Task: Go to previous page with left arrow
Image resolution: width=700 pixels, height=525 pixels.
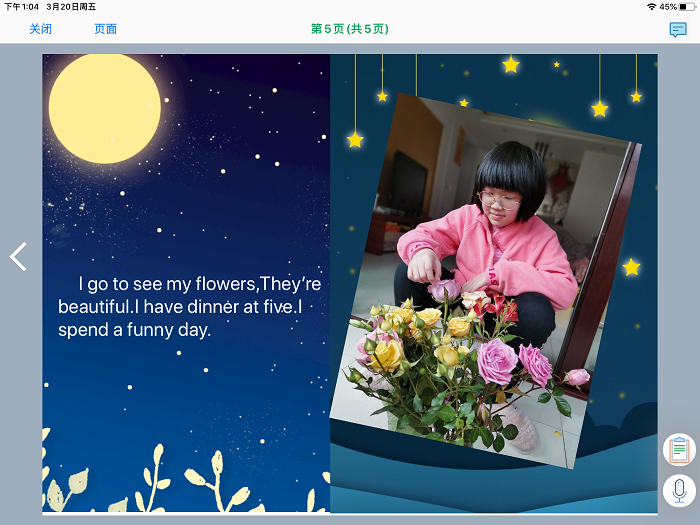Action: coord(18,257)
